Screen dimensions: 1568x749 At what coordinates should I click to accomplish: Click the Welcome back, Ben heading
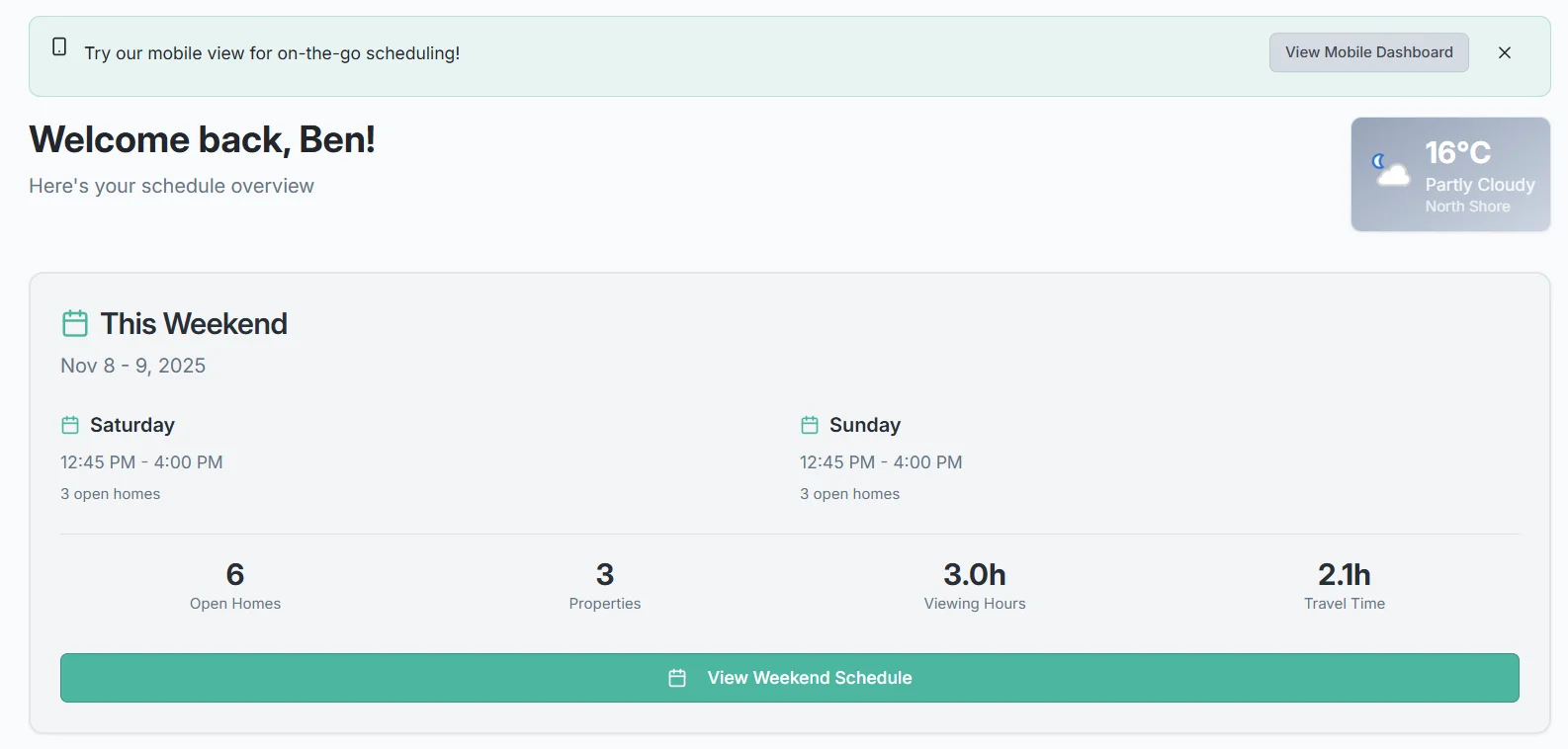click(x=202, y=139)
